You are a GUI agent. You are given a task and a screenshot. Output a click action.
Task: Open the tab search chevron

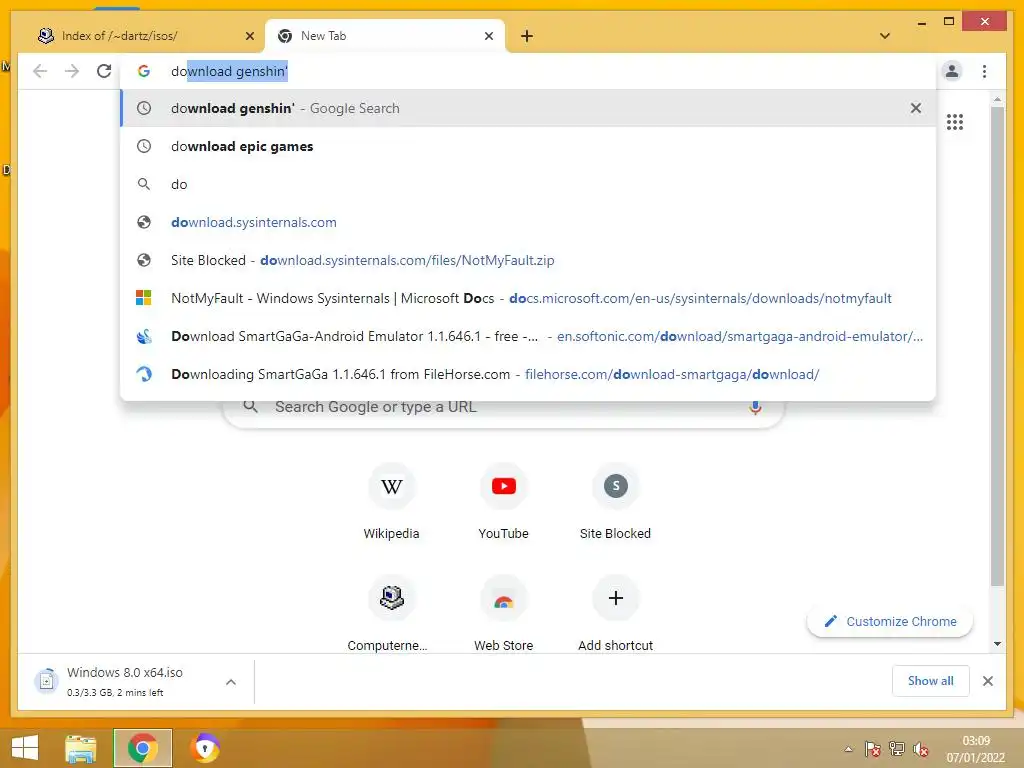point(885,36)
